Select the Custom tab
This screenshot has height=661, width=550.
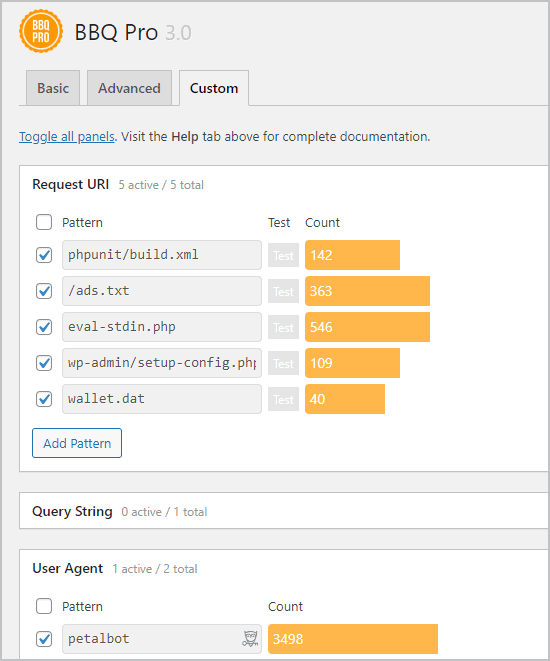click(x=214, y=88)
